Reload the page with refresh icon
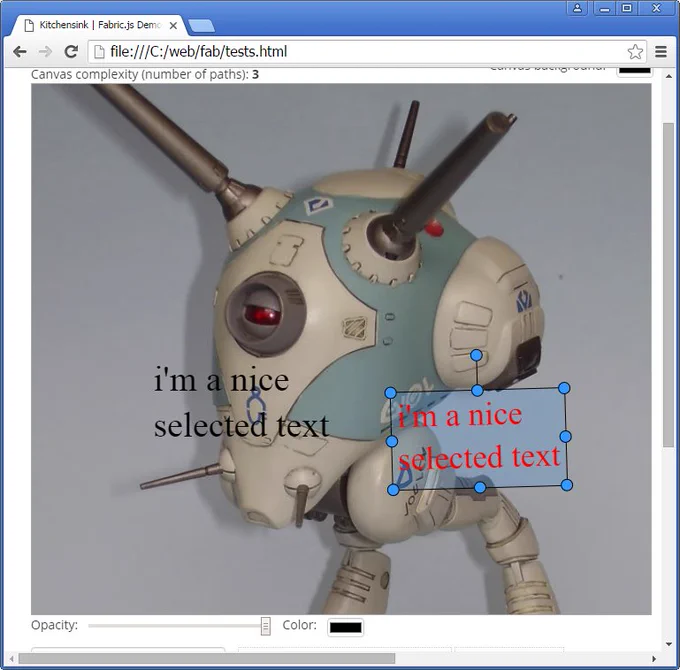This screenshot has width=680, height=670. tap(71, 52)
